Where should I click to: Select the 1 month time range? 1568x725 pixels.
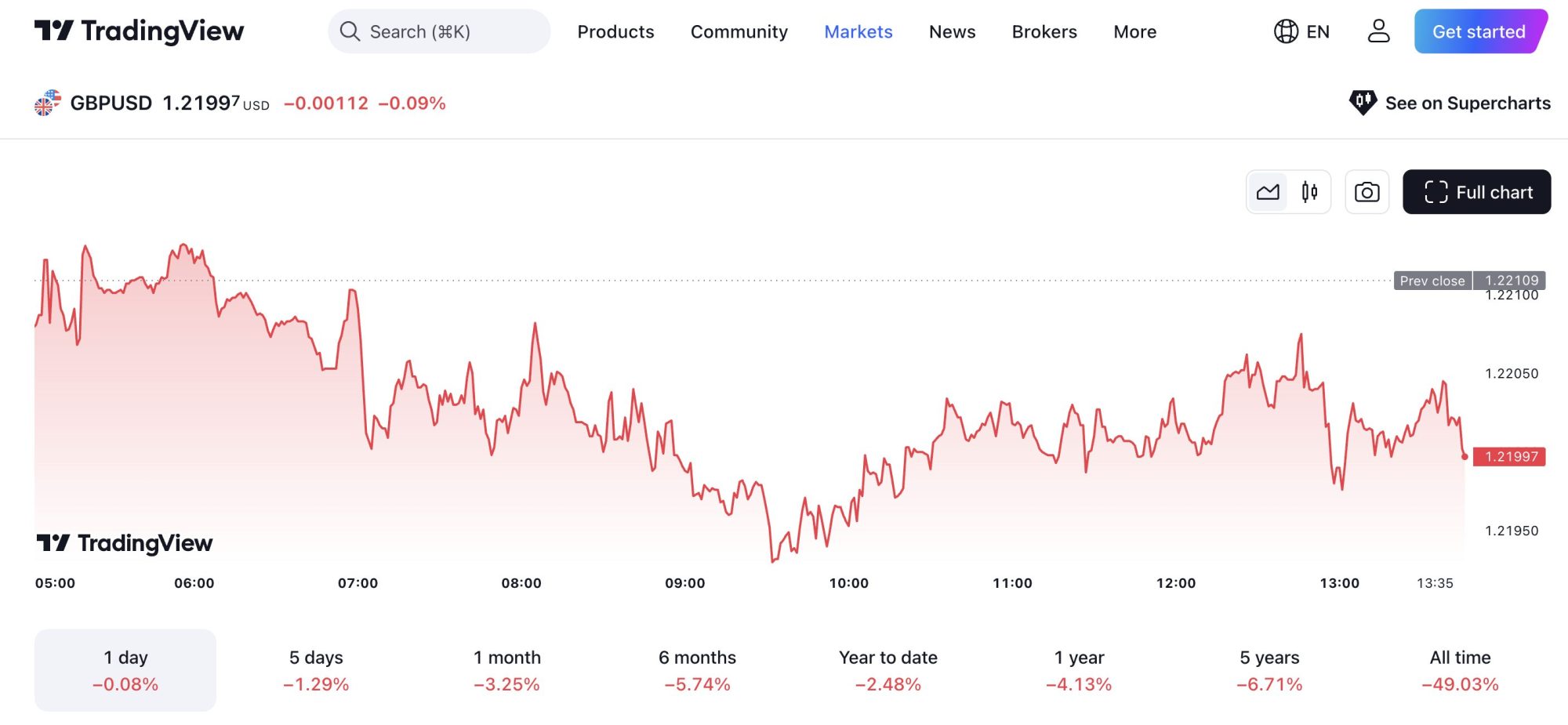point(506,670)
